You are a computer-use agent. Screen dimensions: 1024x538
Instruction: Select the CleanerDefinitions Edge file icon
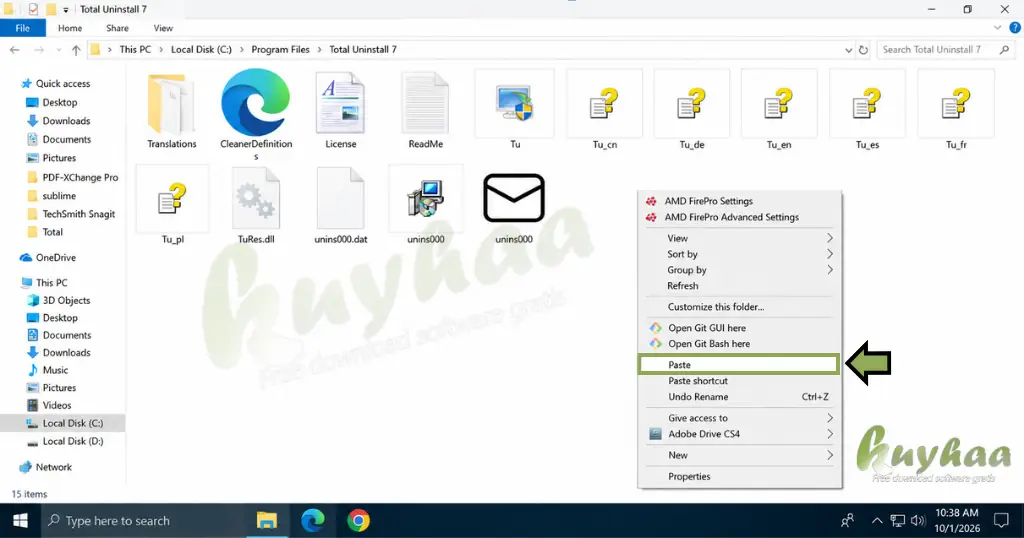255,102
